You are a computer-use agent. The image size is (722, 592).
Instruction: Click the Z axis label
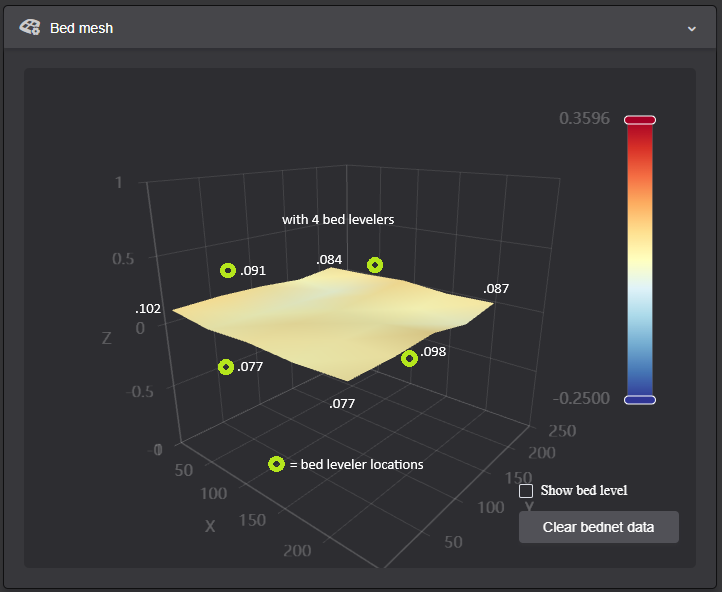point(106,338)
